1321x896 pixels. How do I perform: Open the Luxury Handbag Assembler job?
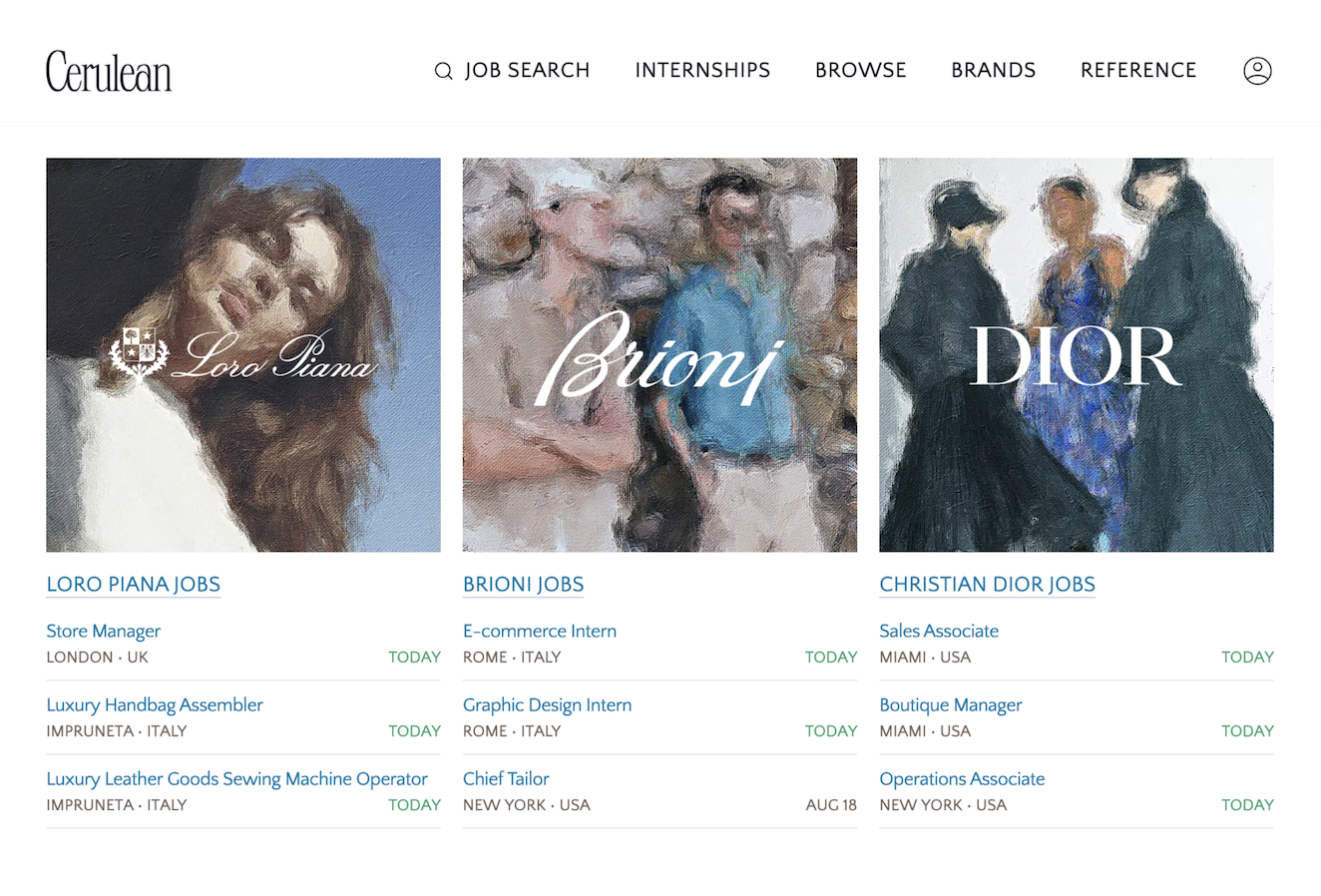click(x=155, y=704)
